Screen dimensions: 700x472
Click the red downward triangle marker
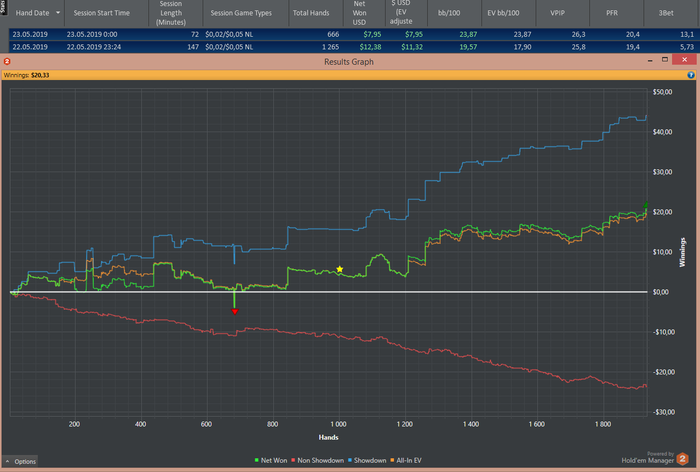[235, 311]
